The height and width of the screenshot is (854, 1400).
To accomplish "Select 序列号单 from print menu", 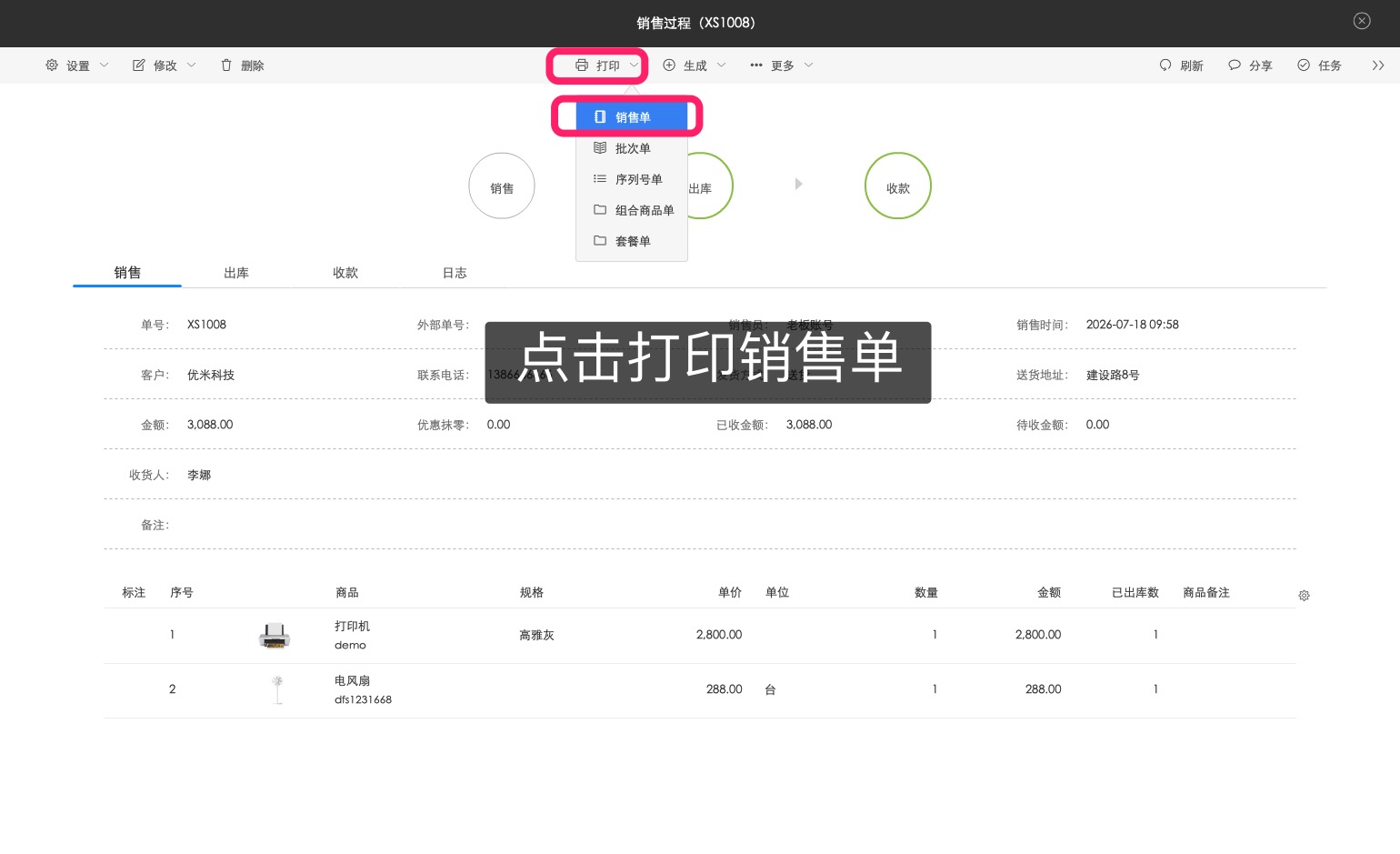I will 632,179.
